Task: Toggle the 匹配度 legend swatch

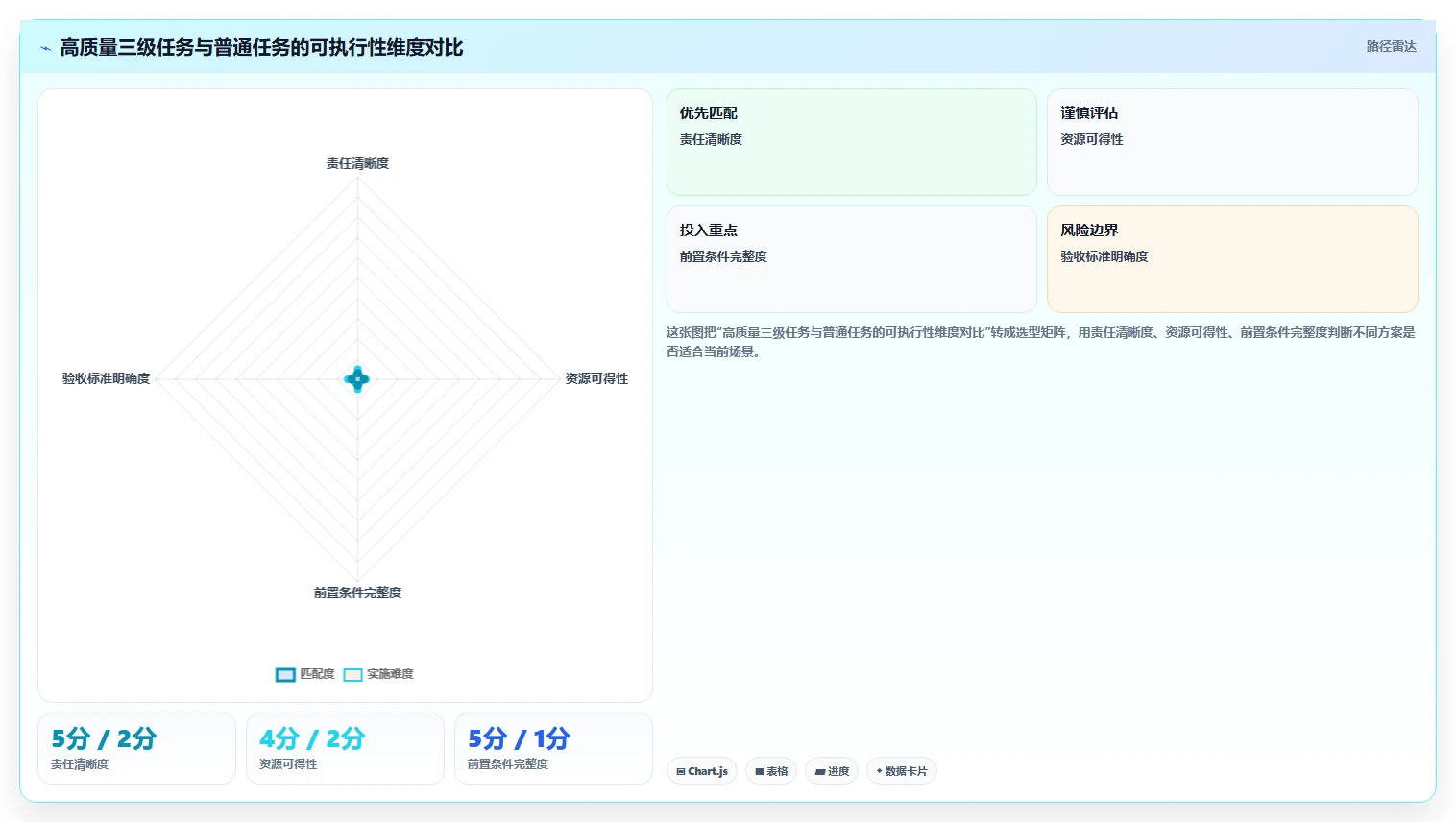Action: (285, 675)
